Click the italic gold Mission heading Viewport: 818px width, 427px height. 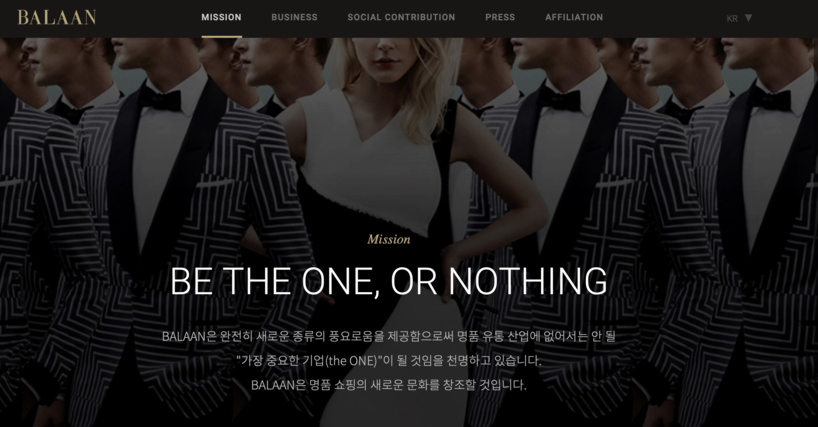(389, 239)
